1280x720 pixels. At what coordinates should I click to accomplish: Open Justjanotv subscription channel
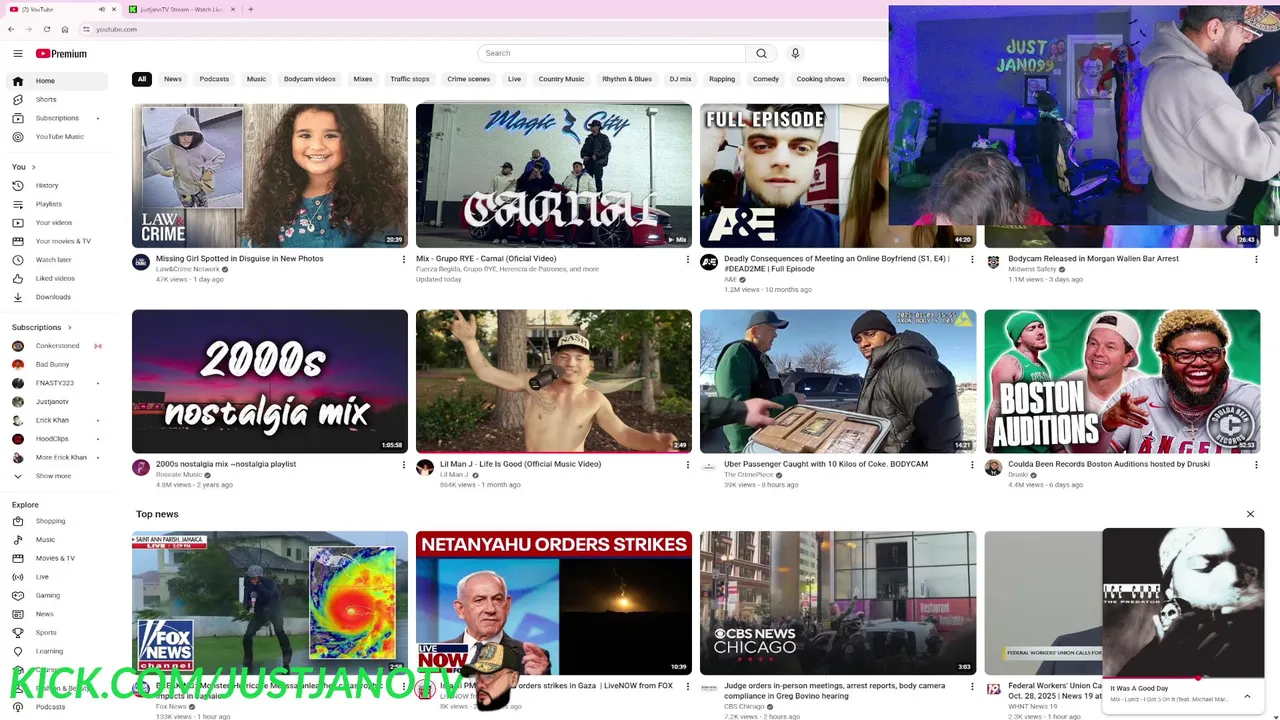coord(52,402)
